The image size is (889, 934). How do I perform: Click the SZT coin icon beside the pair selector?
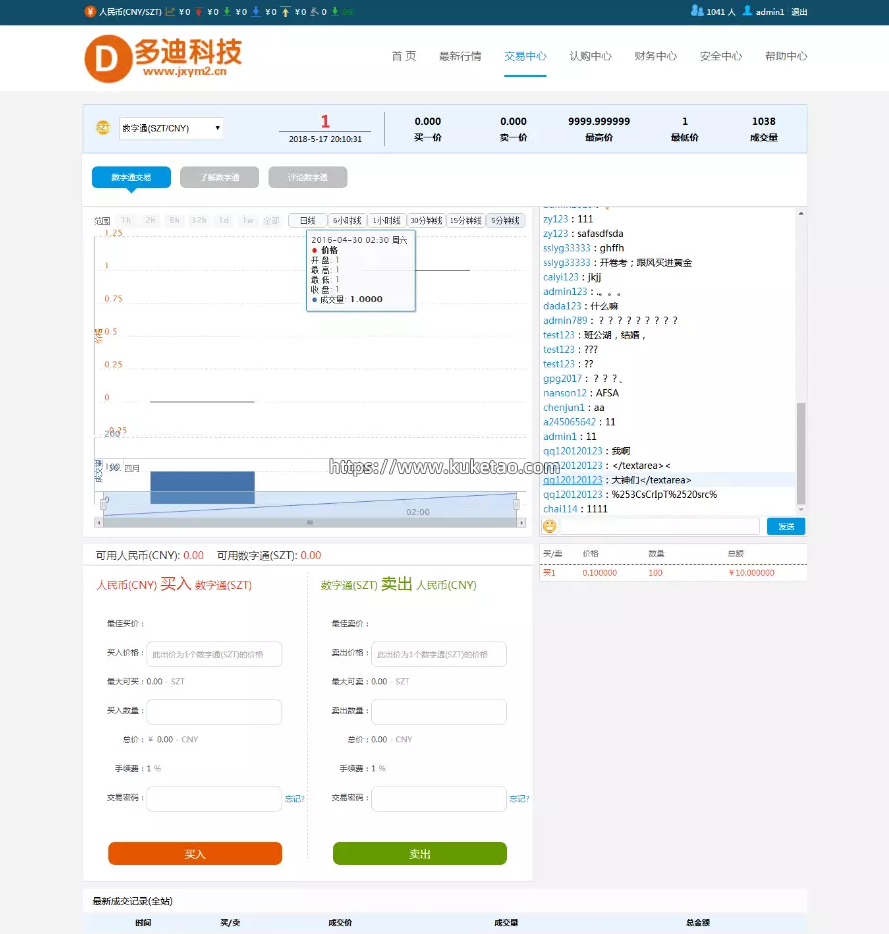point(103,127)
